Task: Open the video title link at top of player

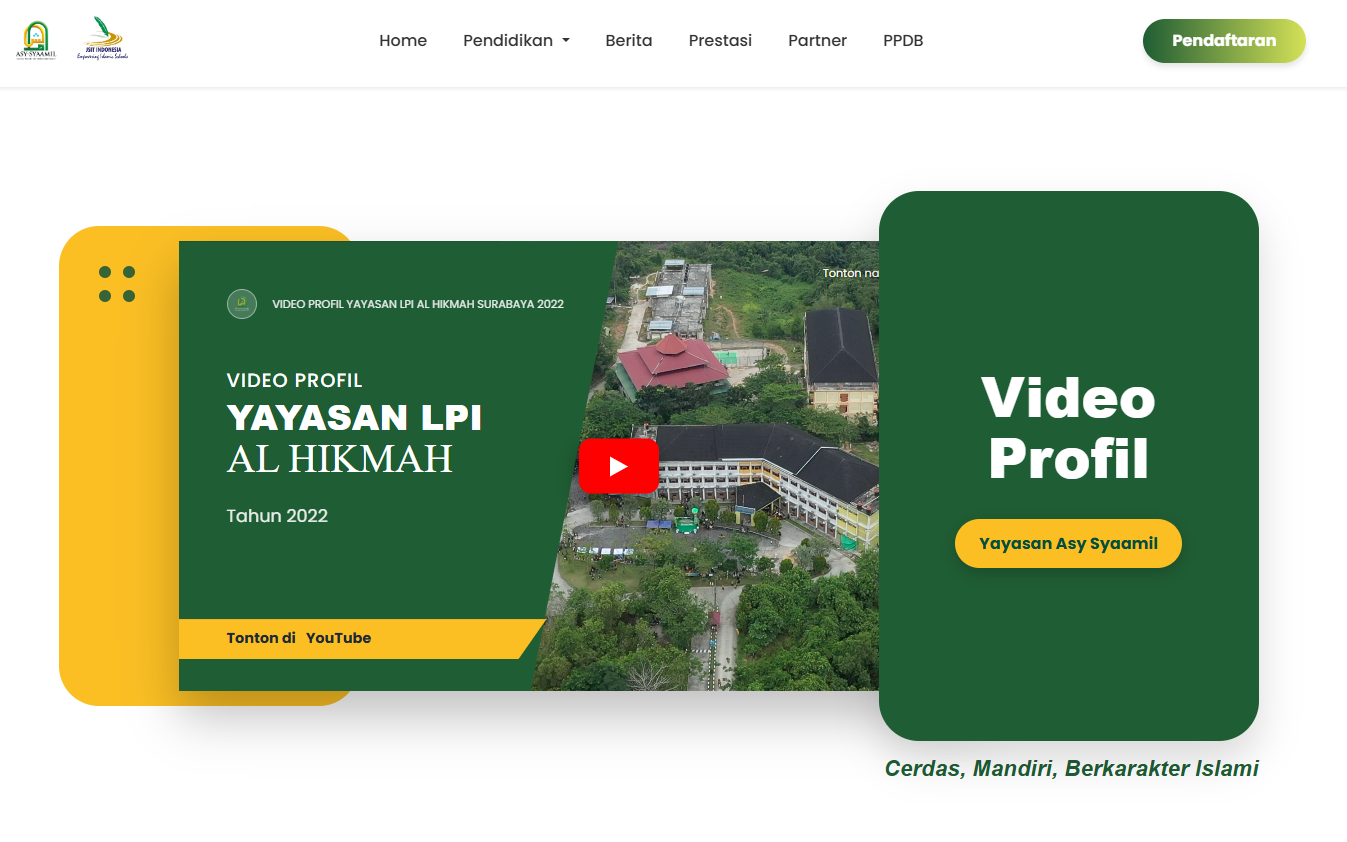Action: [x=418, y=304]
